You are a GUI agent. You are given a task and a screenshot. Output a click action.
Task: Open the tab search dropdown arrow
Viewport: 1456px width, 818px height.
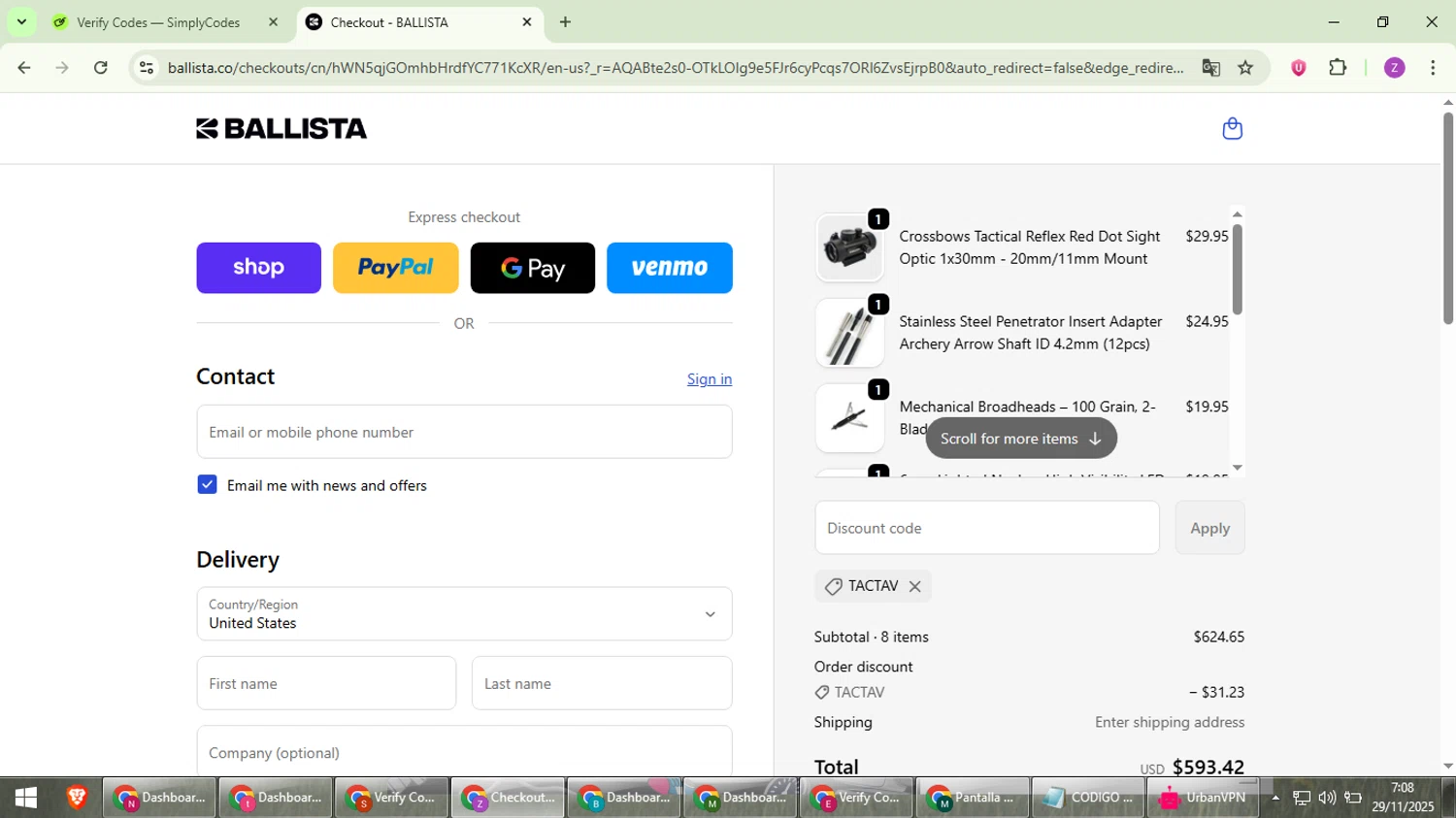21,21
